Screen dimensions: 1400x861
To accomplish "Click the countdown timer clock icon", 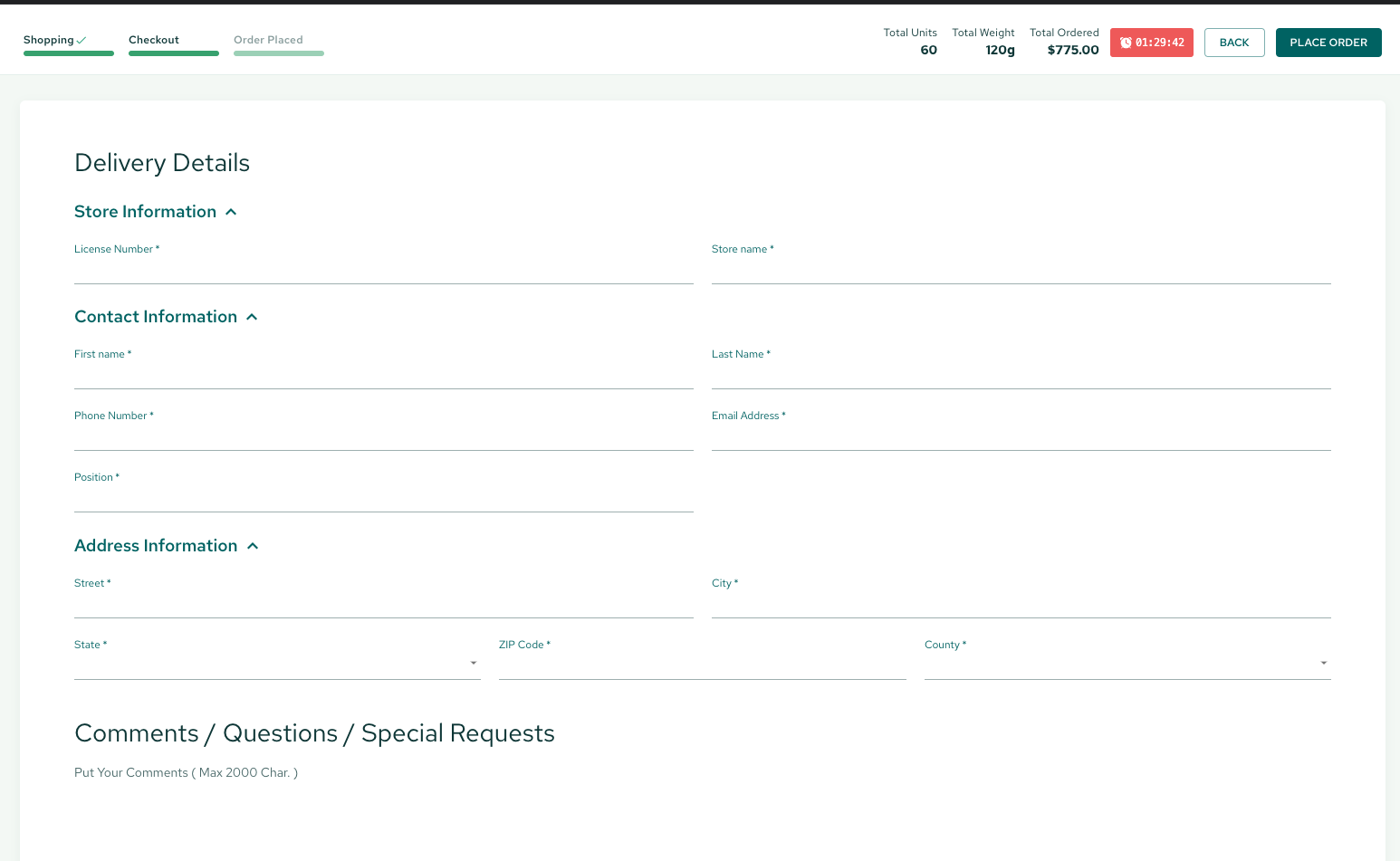I will [x=1126, y=43].
